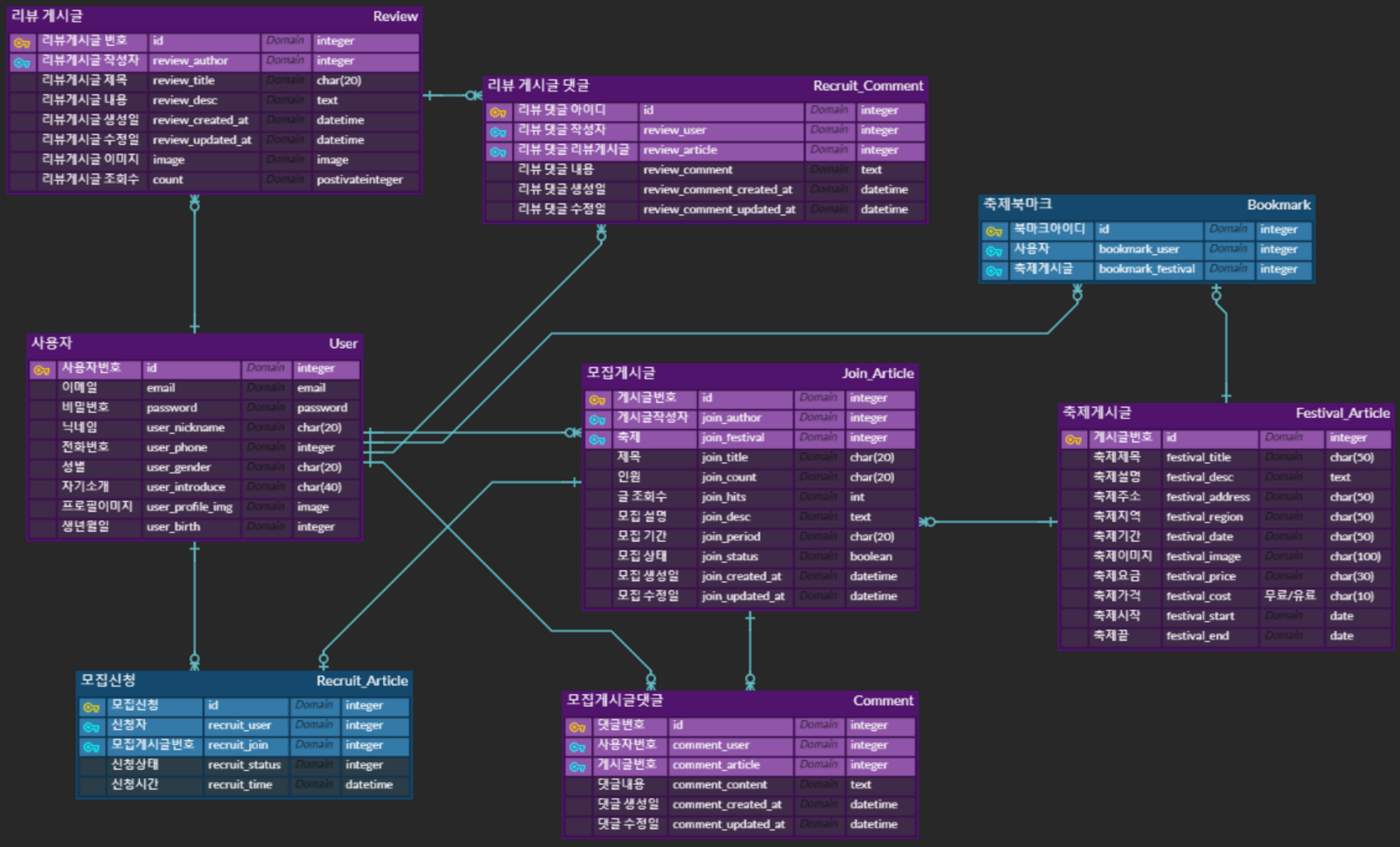Click the yellow key icon in User table
Image resolution: width=1400 pixels, height=847 pixels.
click(x=41, y=370)
